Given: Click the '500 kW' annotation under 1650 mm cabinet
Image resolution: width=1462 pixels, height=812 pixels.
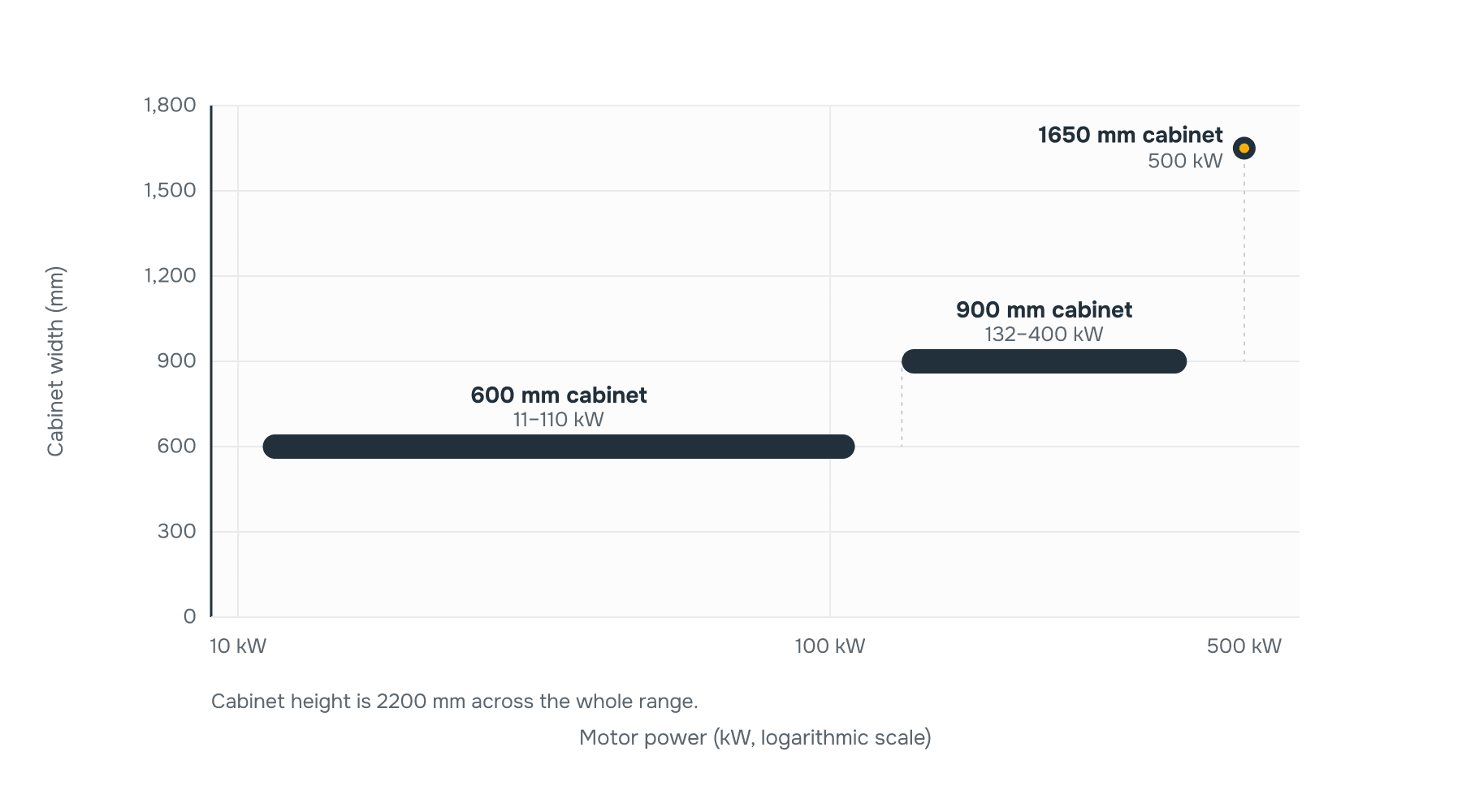Looking at the screenshot, I should tap(1185, 161).
